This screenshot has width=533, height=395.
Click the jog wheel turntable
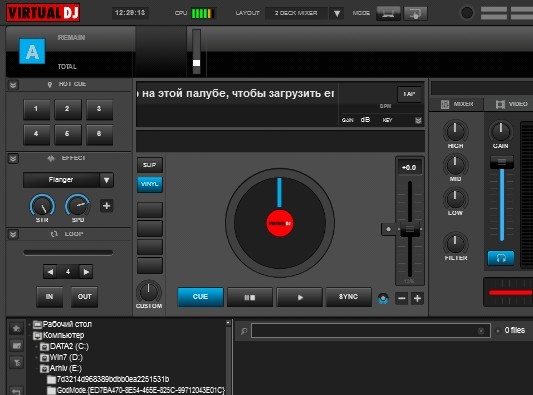(x=280, y=223)
